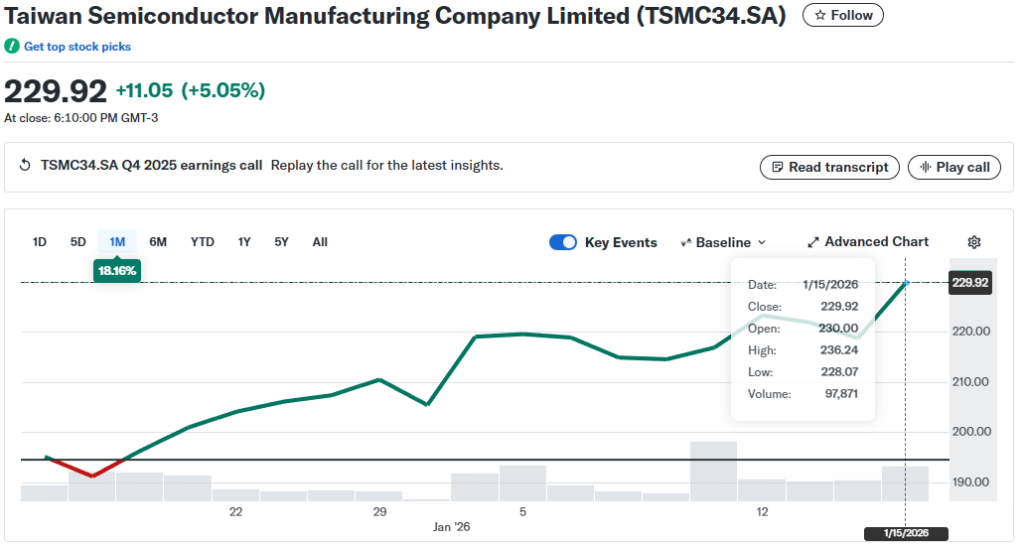
Task: Select the All time range
Action: pos(320,242)
